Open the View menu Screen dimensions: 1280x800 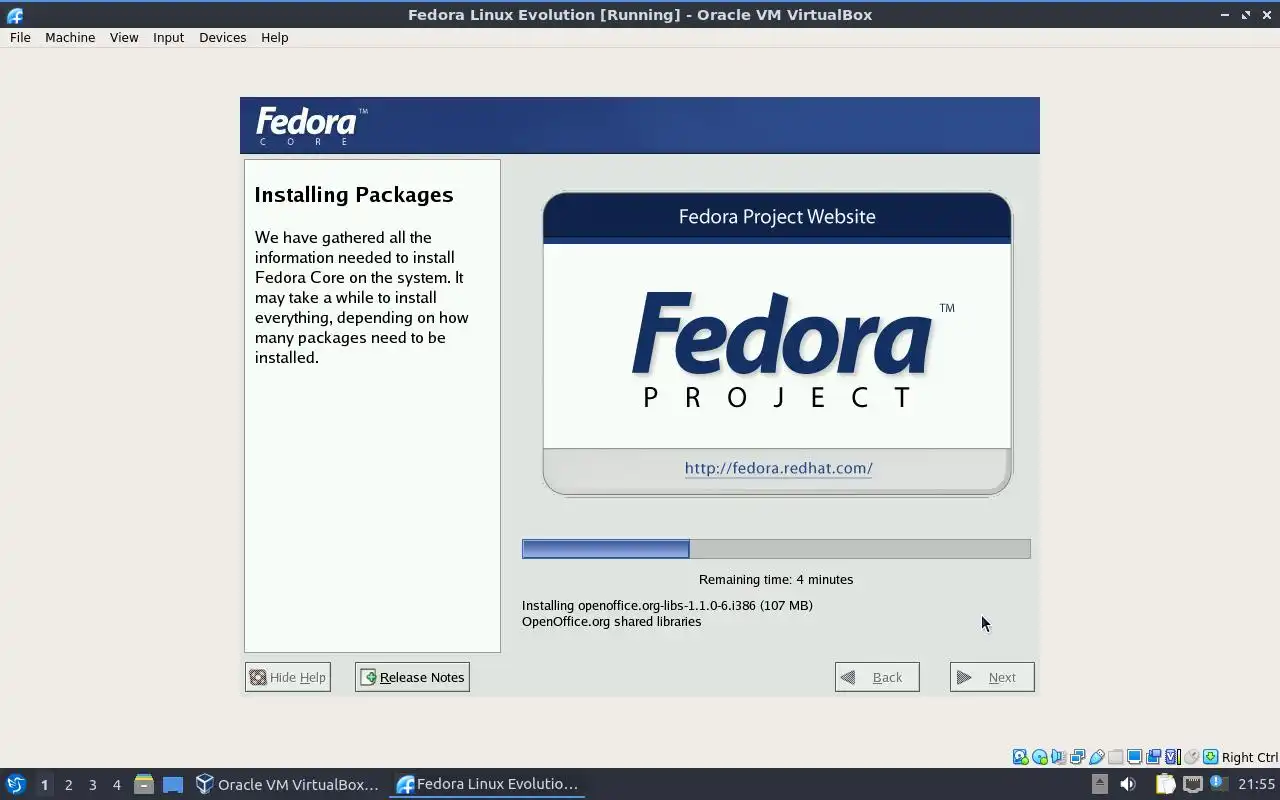pyautogui.click(x=124, y=37)
